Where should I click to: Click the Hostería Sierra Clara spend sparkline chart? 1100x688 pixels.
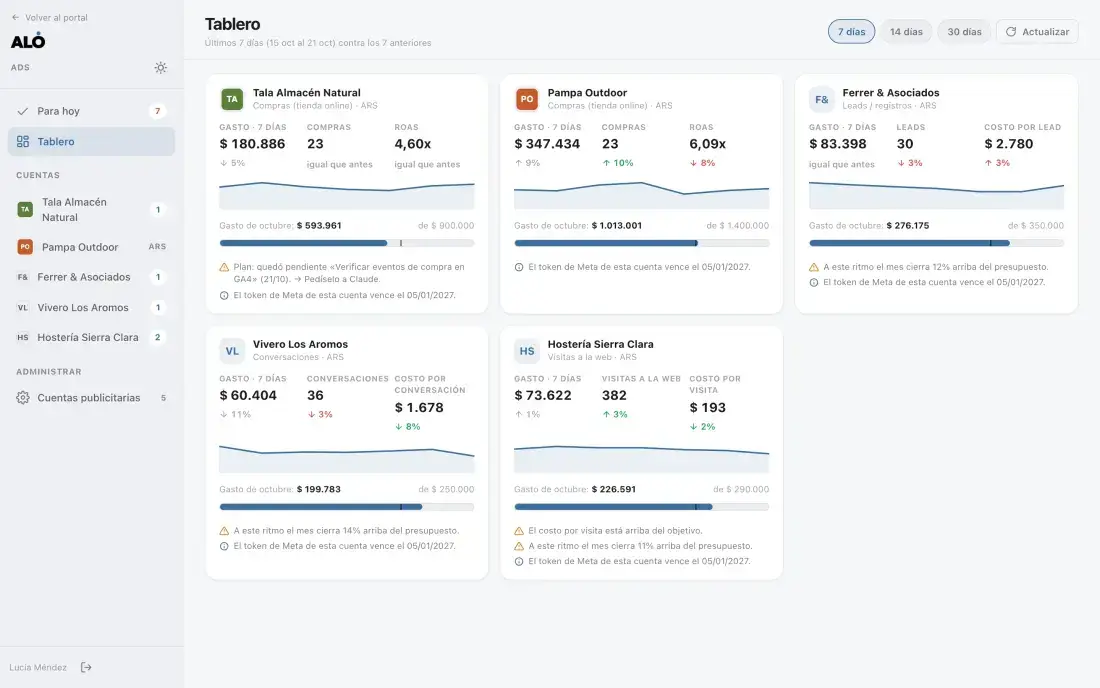coord(641,458)
